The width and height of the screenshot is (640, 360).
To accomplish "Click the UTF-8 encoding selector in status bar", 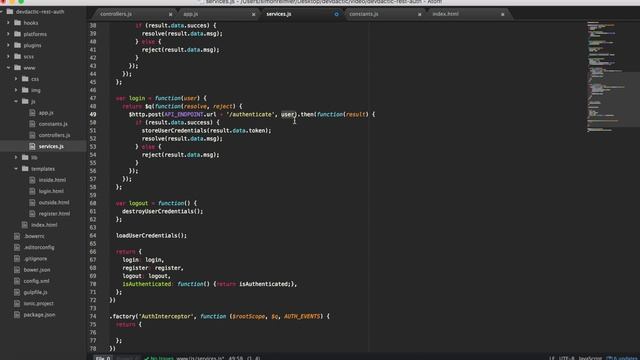I will (x=567, y=358).
